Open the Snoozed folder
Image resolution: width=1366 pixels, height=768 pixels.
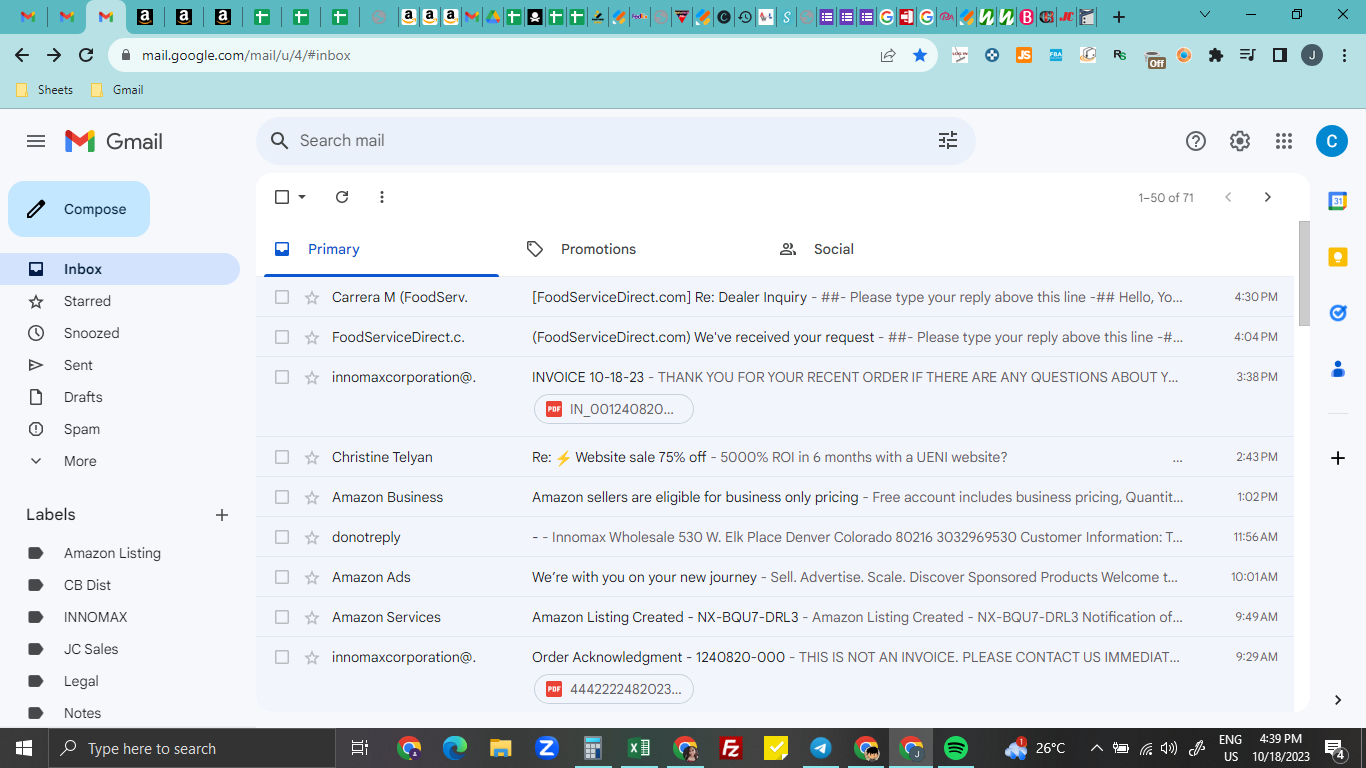click(x=120, y=333)
